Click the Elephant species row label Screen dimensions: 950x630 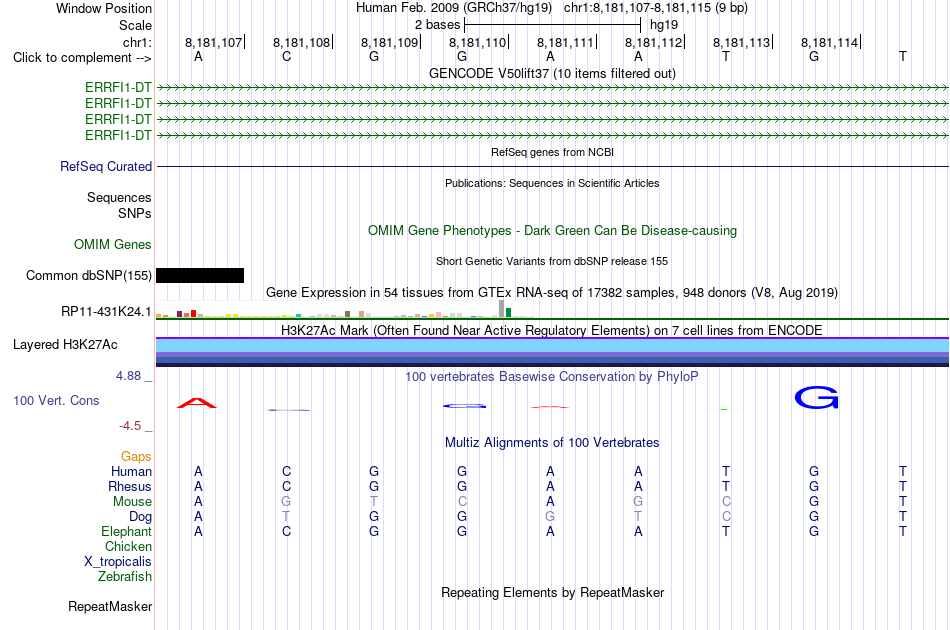pyautogui.click(x=126, y=531)
